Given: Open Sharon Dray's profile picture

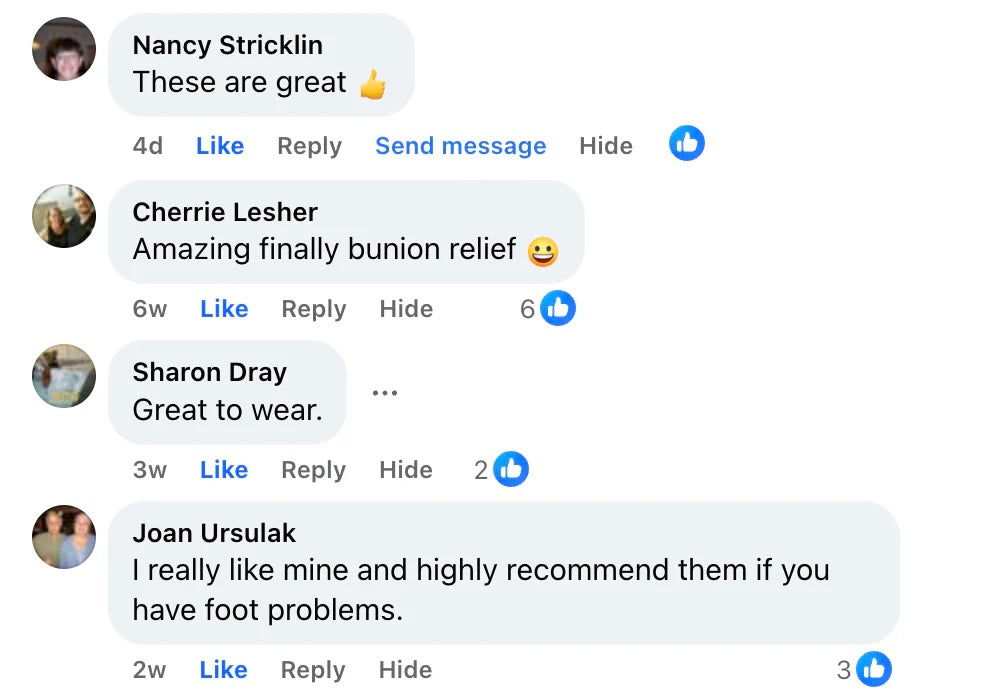Looking at the screenshot, I should click(64, 376).
